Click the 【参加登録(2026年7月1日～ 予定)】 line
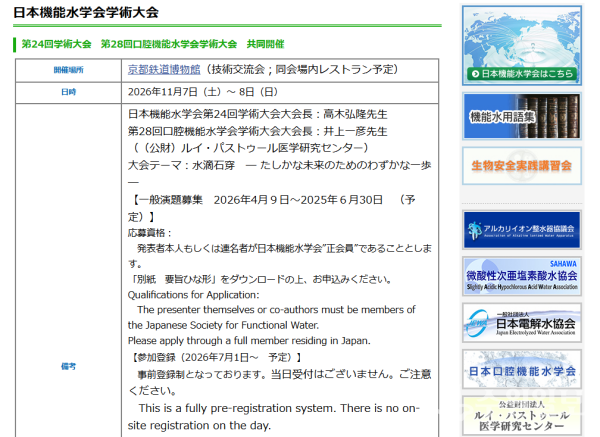Image resolution: width=600 pixels, height=437 pixels. 216,357
